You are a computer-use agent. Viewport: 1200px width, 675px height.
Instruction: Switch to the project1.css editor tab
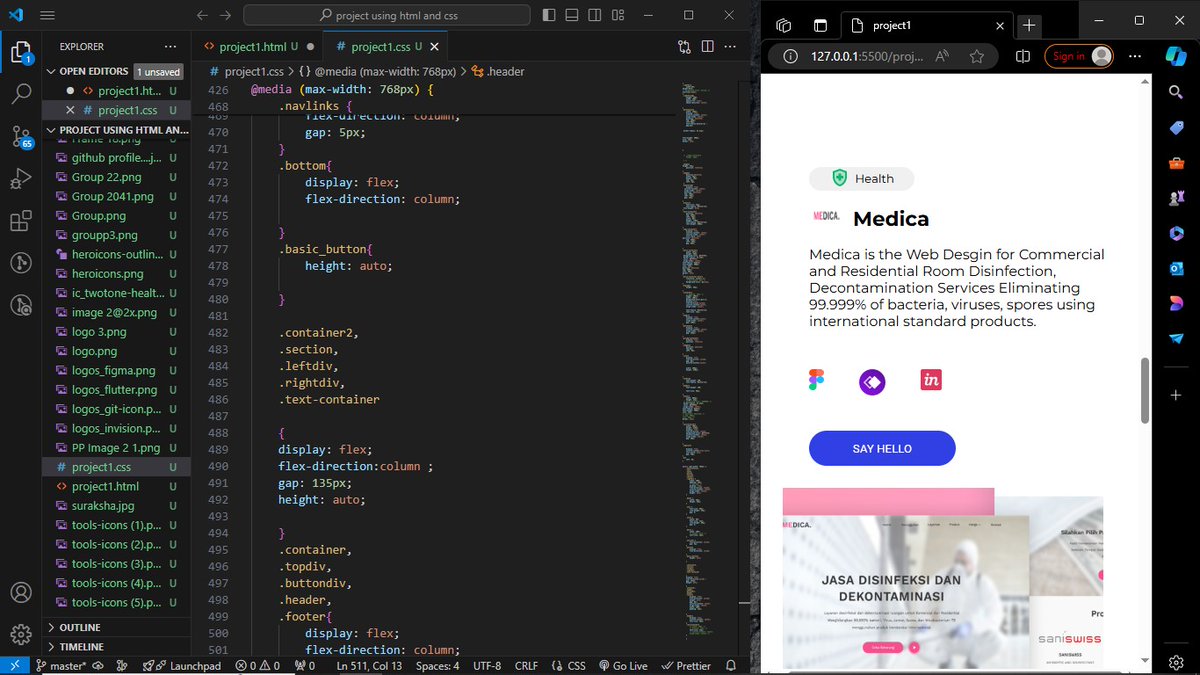click(x=386, y=46)
